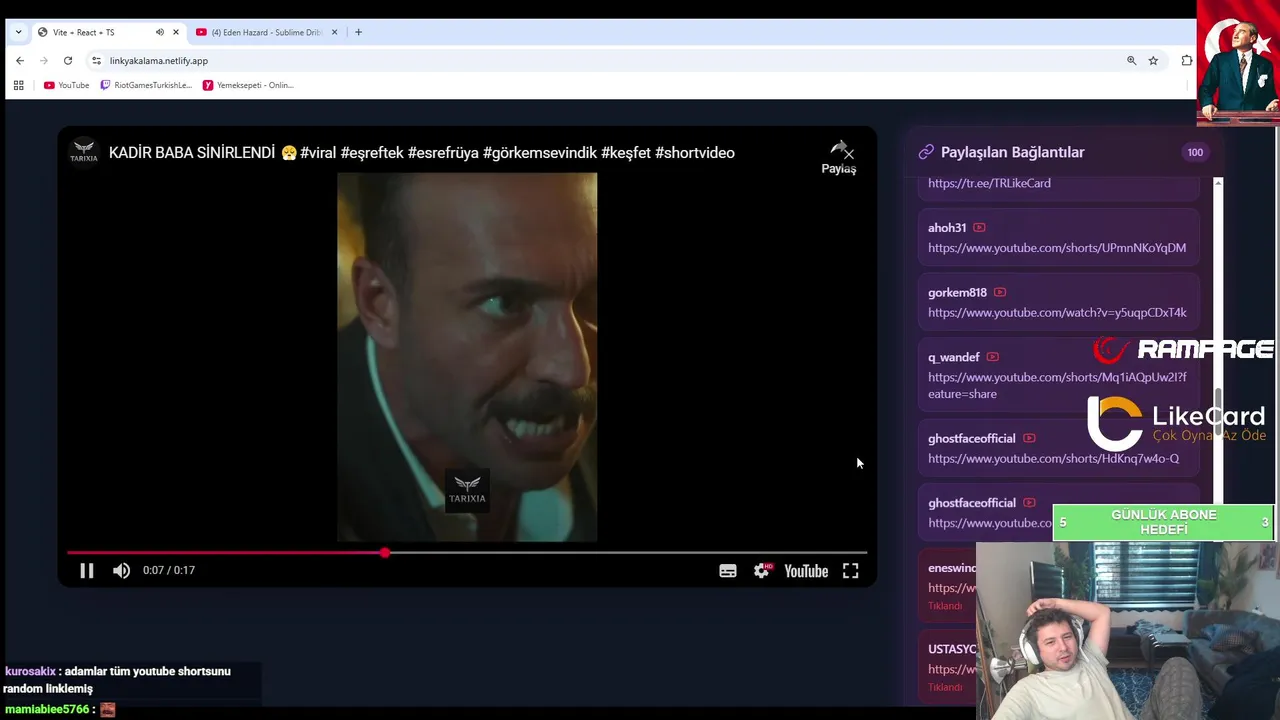Click the browser forward arrow

(x=44, y=61)
